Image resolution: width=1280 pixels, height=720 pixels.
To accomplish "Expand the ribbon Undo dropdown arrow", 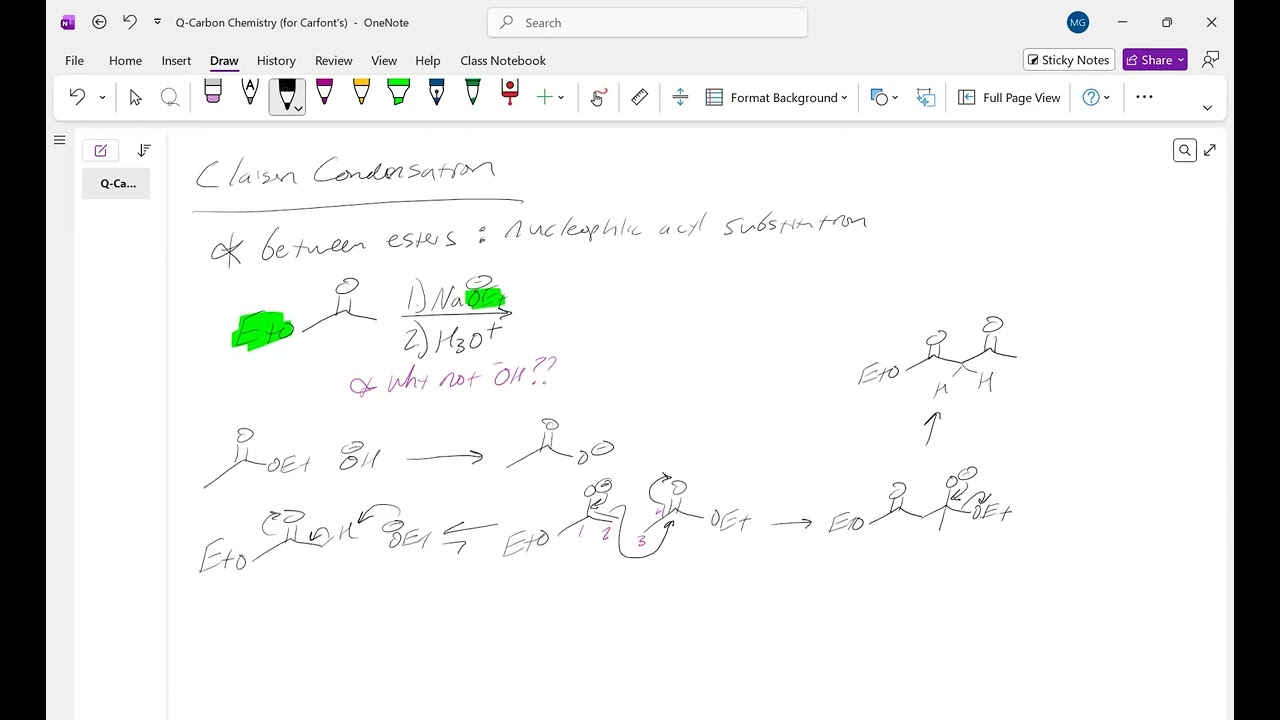I will [102, 97].
